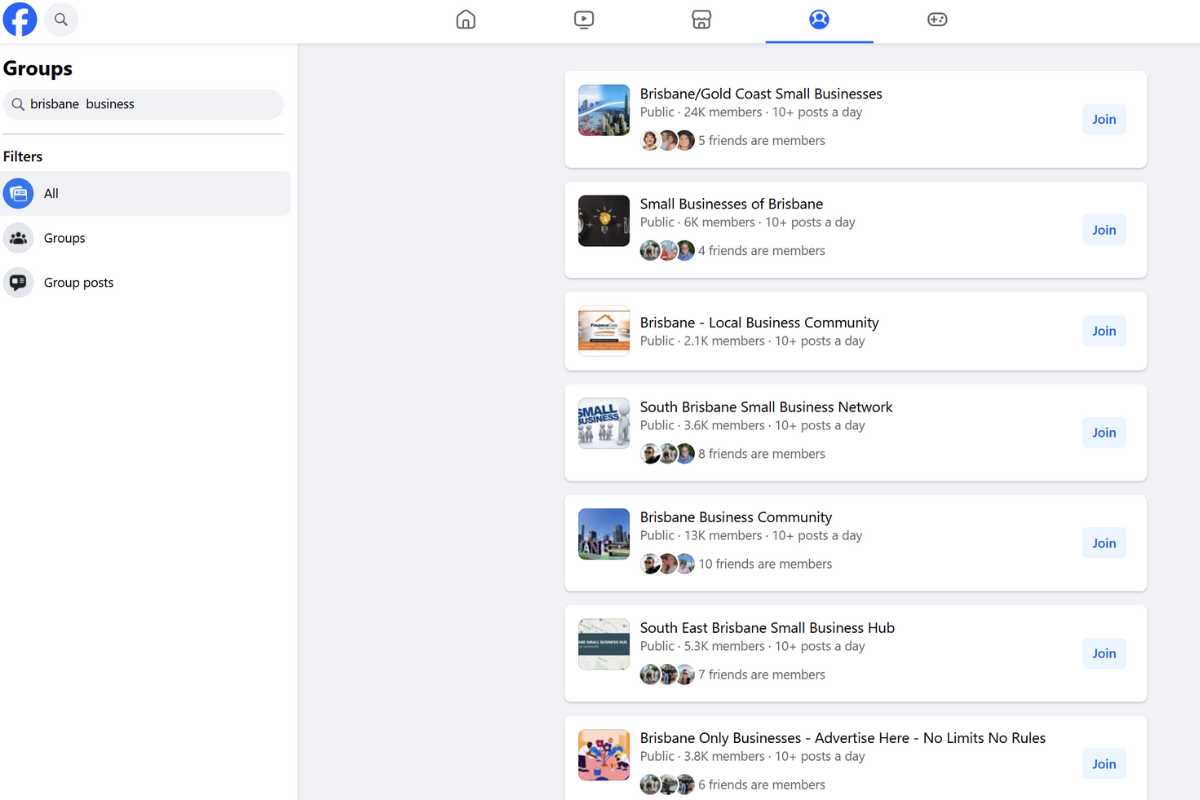This screenshot has width=1200, height=800.
Task: Click South Brisbane Small Business Network thumbnail
Action: pyautogui.click(x=604, y=423)
